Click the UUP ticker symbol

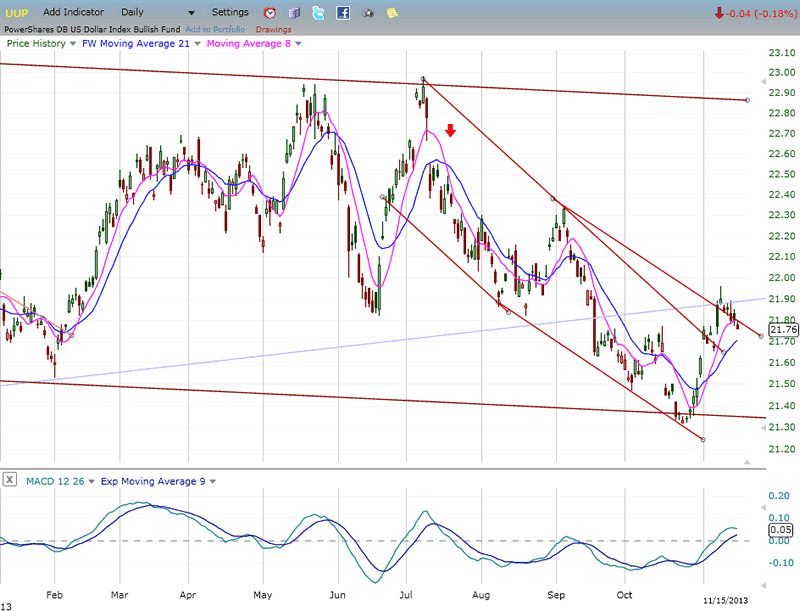[18, 12]
